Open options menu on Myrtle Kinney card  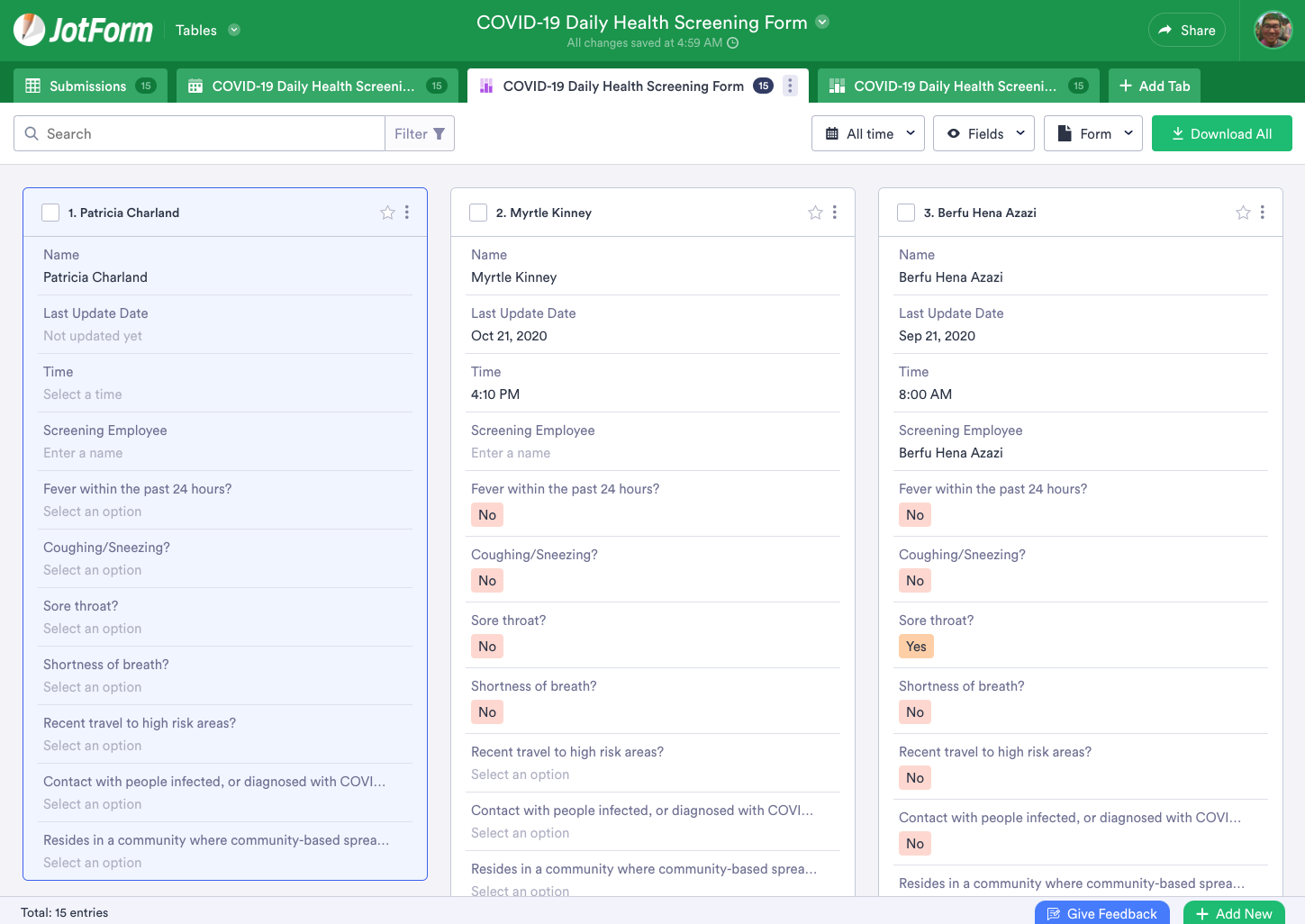[835, 213]
